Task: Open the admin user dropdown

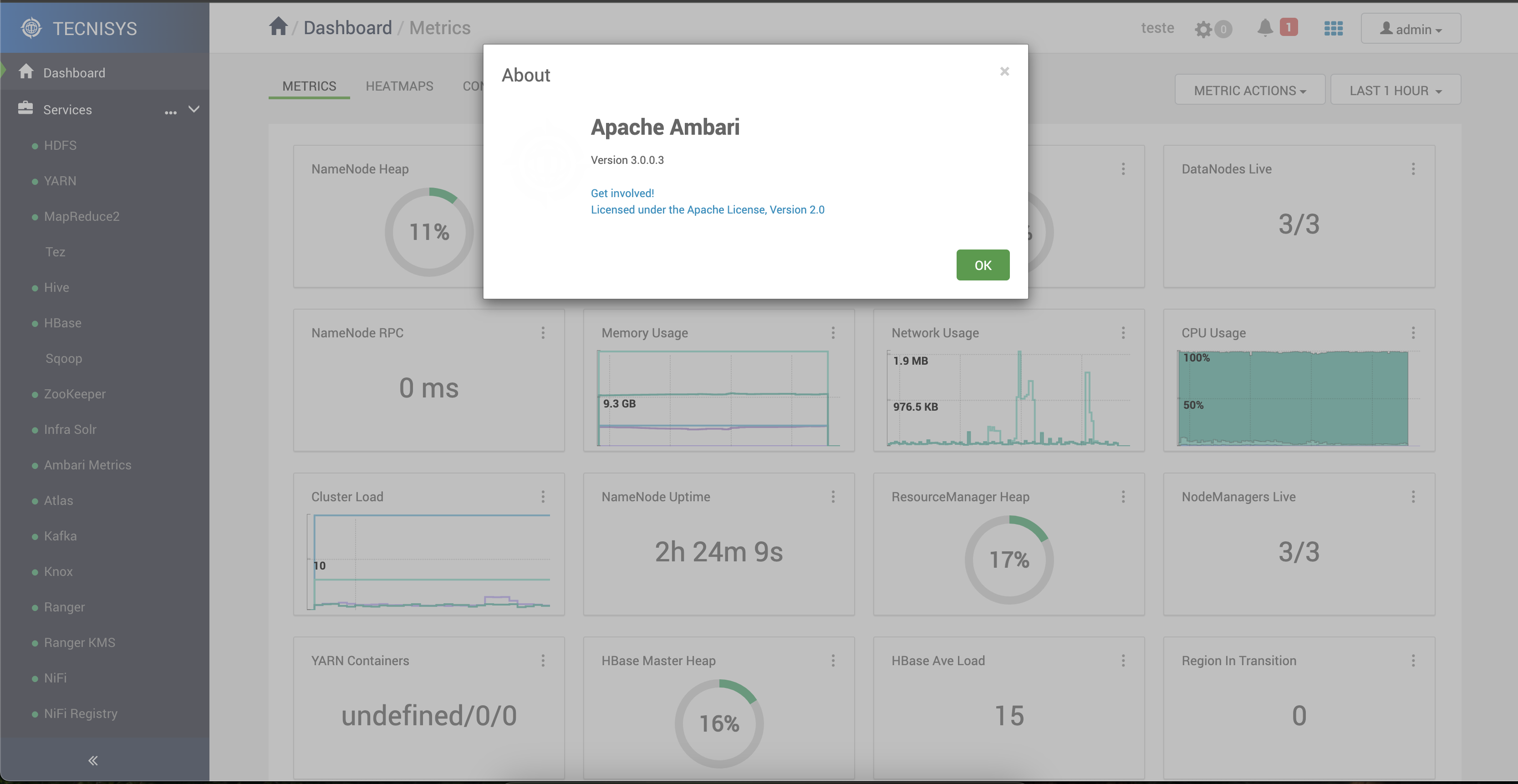Action: pyautogui.click(x=1411, y=28)
